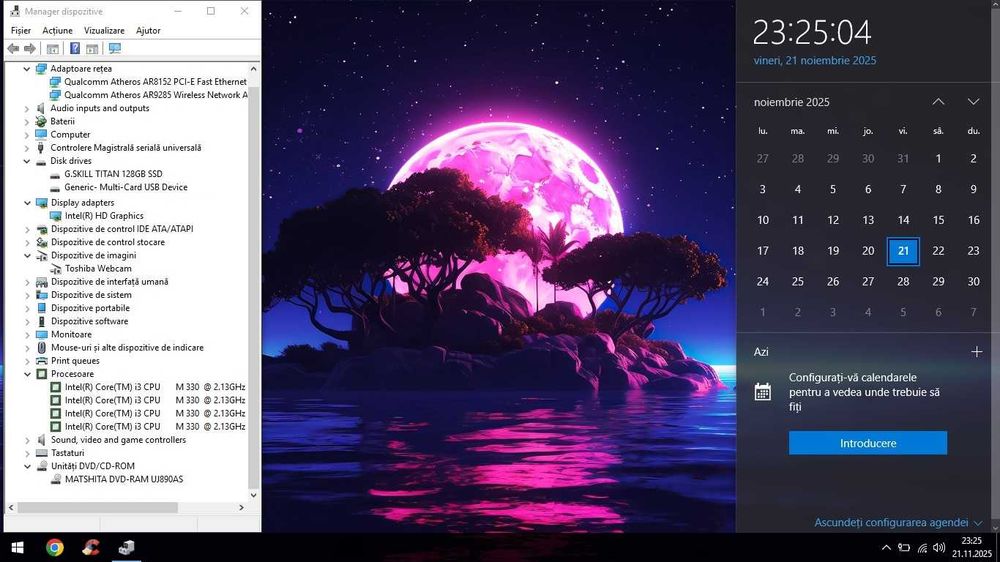Click Ascundeți configurarea agendei link

point(899,522)
